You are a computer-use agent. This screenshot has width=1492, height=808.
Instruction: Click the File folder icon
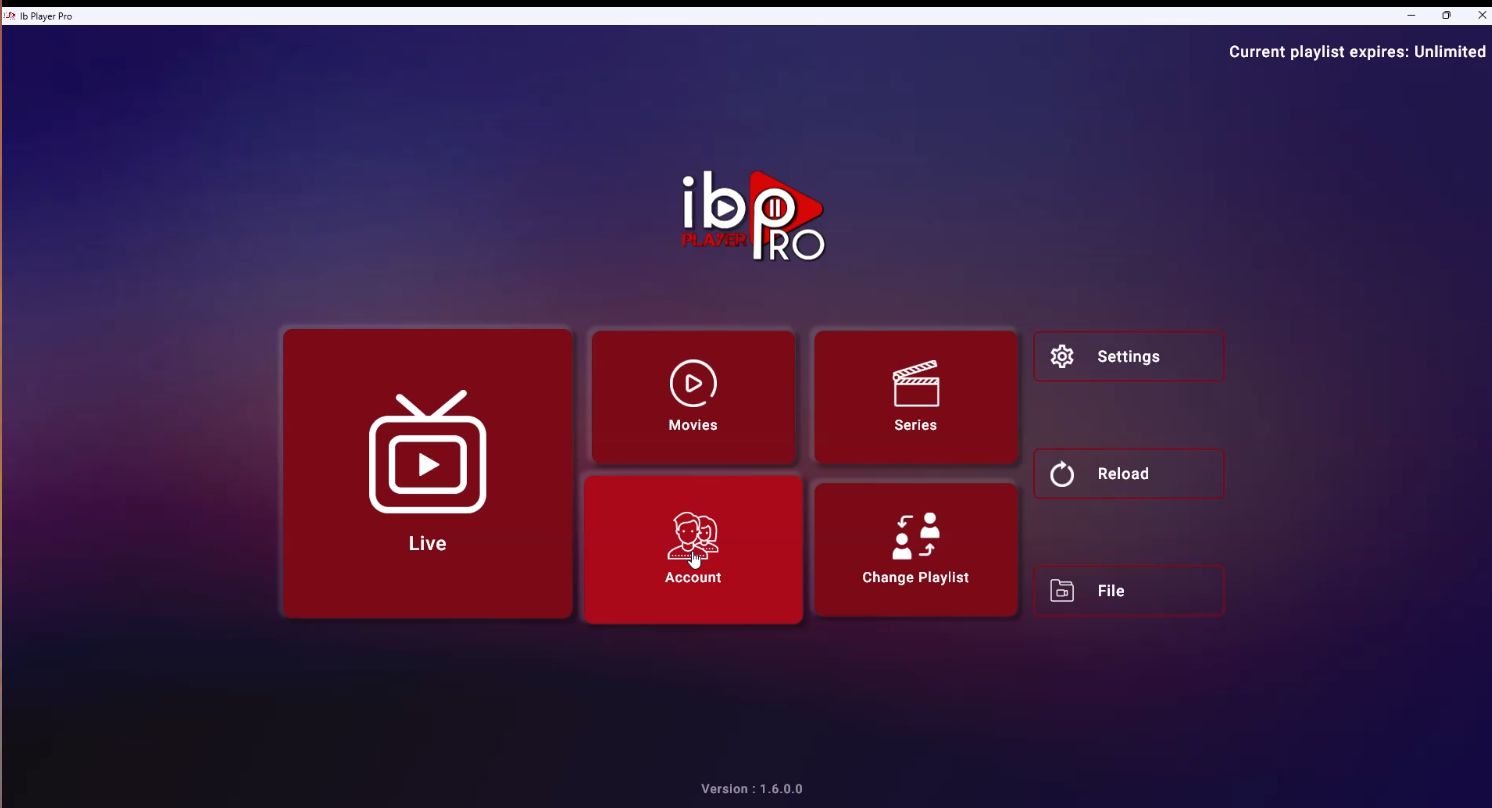click(x=1062, y=591)
